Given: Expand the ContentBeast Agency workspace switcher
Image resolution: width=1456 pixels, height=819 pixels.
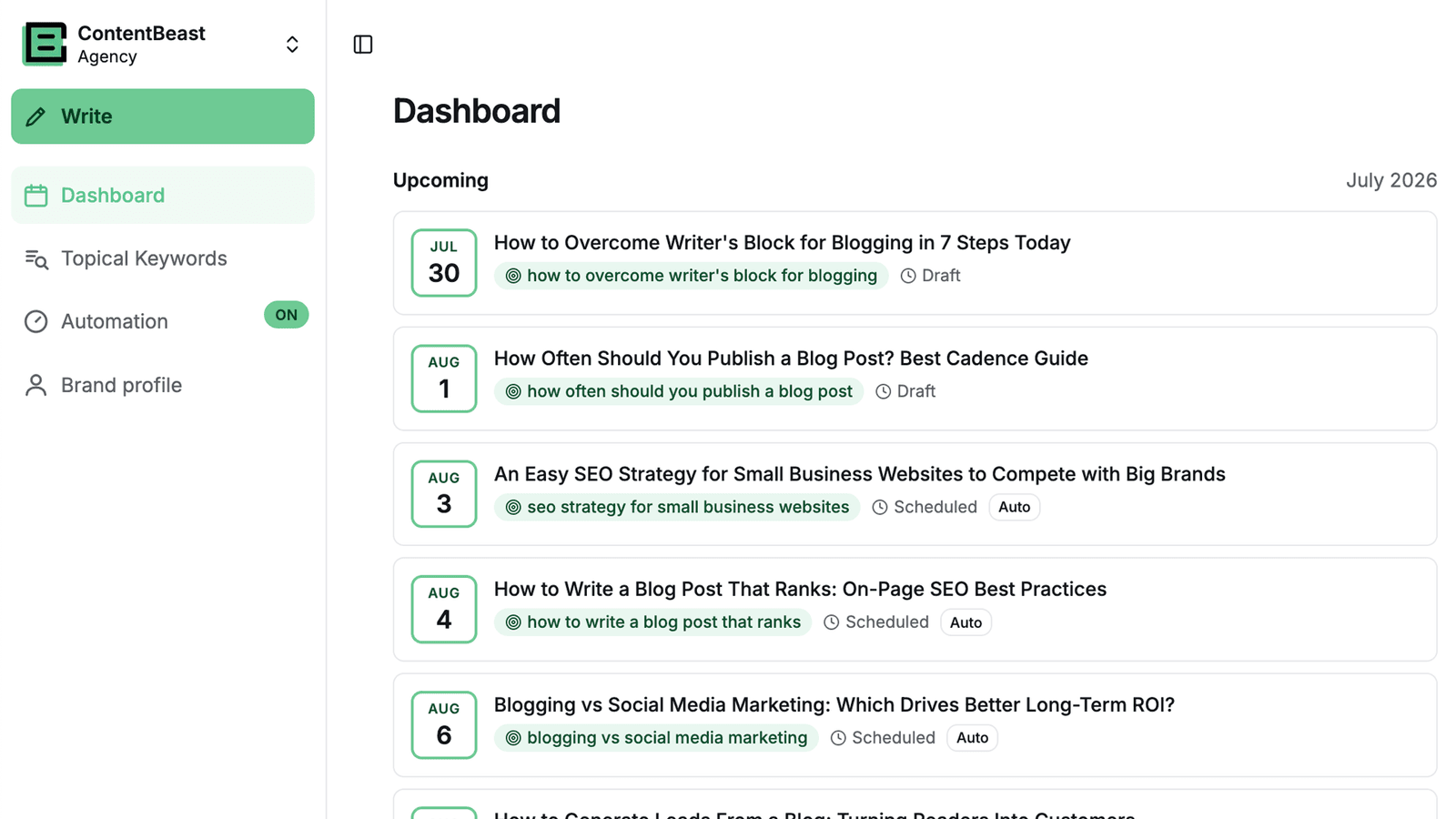Looking at the screenshot, I should coord(292,45).
